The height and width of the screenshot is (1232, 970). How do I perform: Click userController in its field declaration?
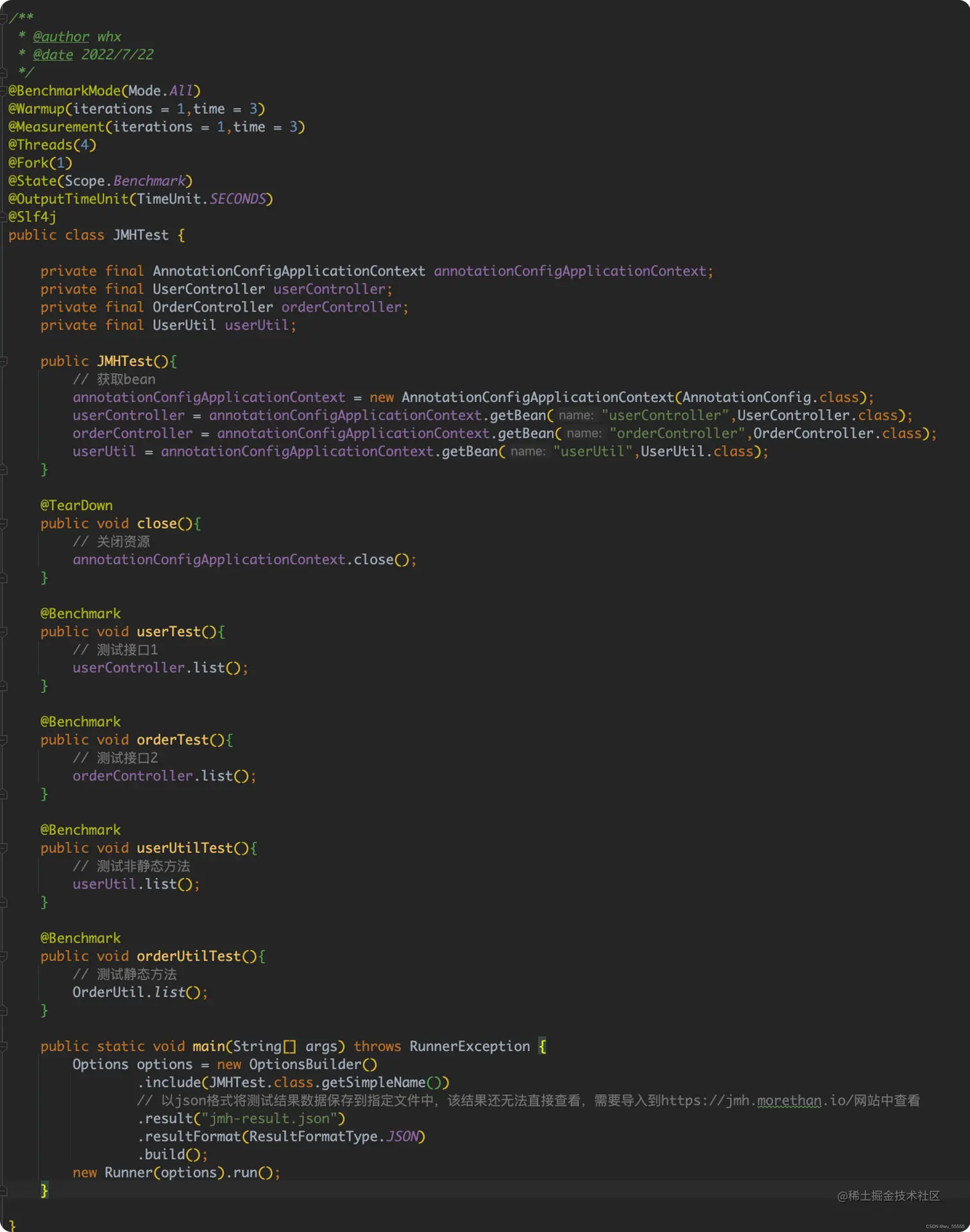[x=329, y=289]
